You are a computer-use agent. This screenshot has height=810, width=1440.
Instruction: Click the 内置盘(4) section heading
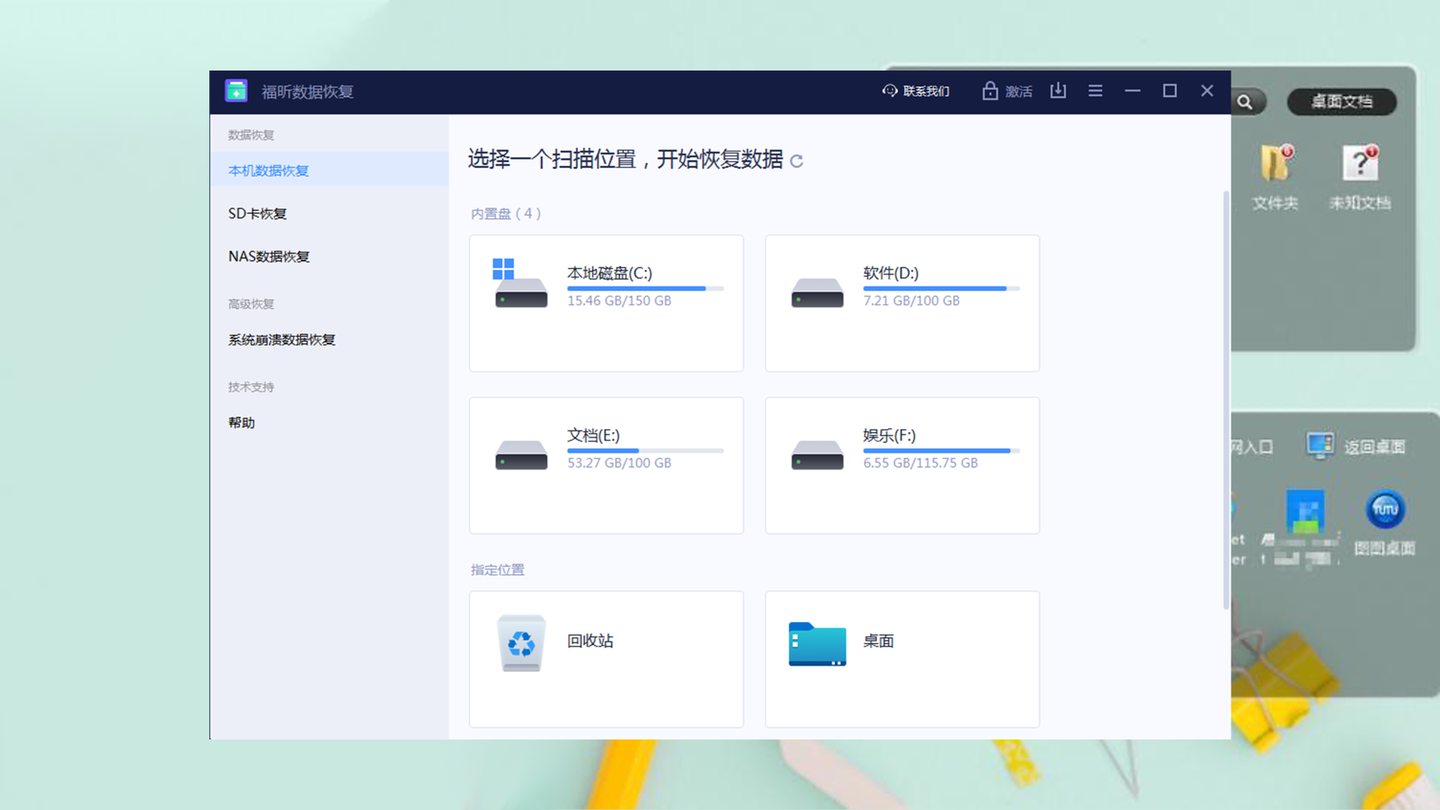click(x=506, y=213)
